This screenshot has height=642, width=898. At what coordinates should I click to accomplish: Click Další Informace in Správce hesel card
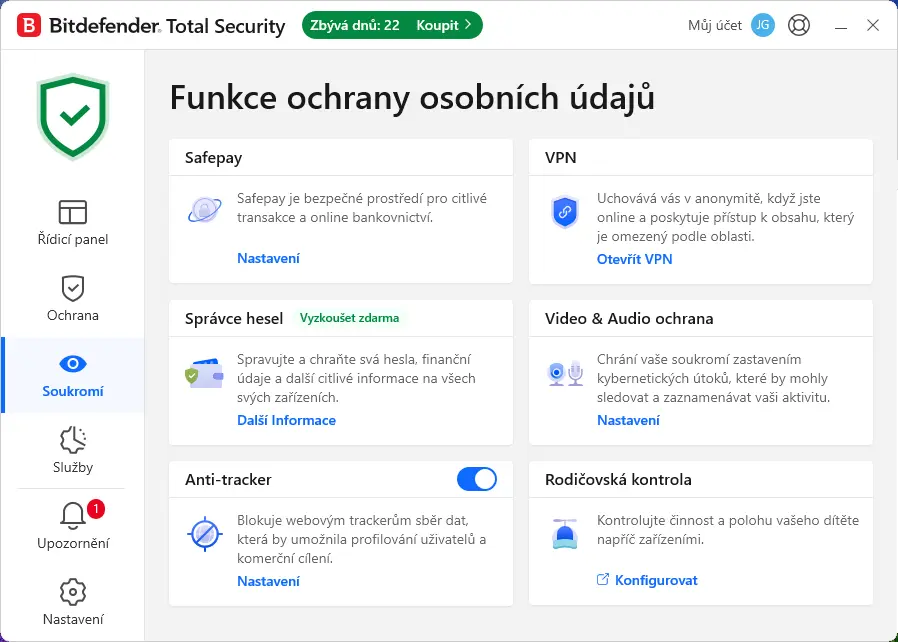tap(286, 420)
